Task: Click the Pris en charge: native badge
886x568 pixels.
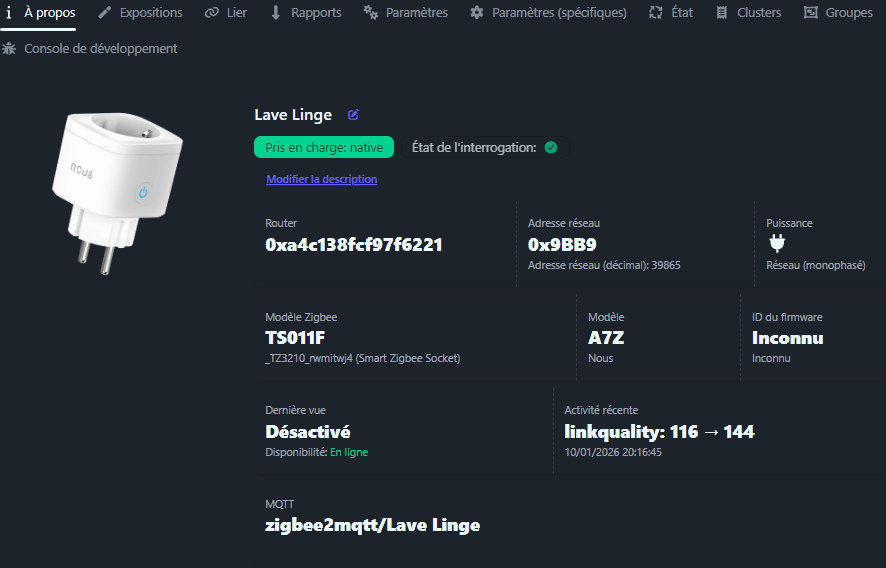Action: click(324, 148)
